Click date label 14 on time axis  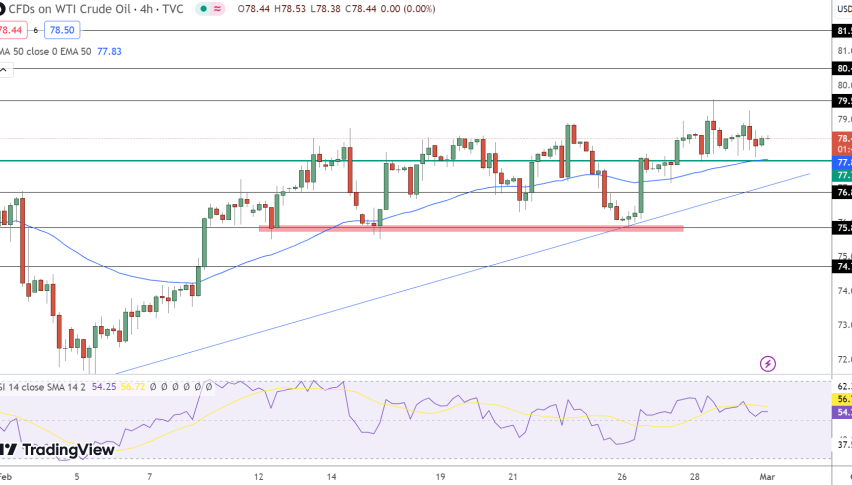[331, 477]
